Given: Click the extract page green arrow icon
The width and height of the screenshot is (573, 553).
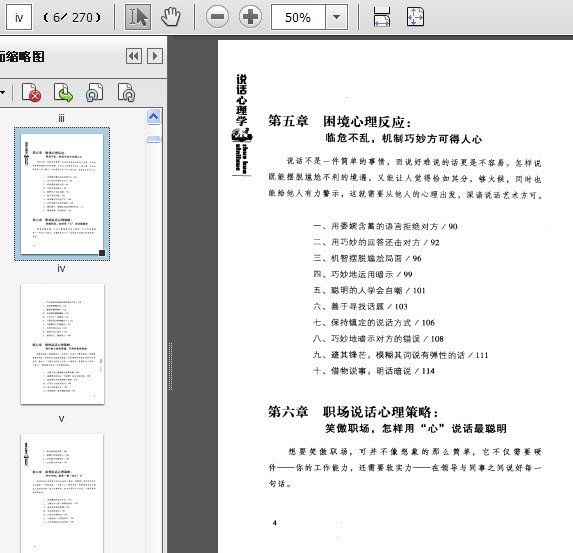Looking at the screenshot, I should coord(63,92).
